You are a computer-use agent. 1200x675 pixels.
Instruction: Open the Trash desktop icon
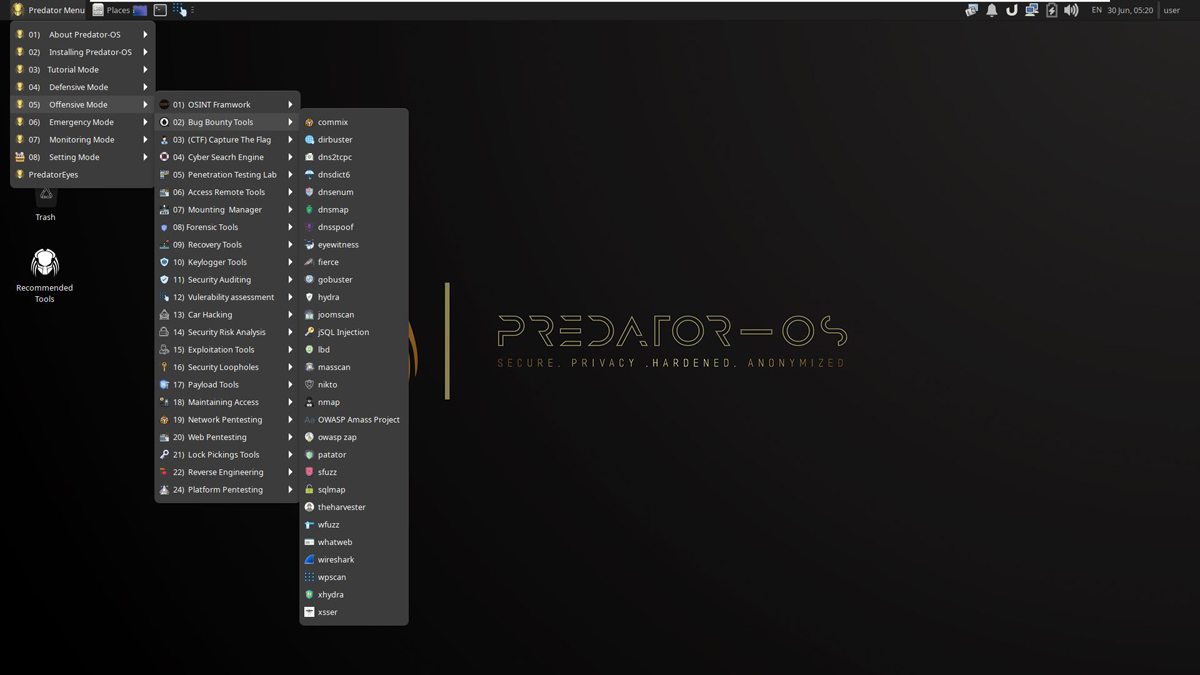click(x=45, y=203)
